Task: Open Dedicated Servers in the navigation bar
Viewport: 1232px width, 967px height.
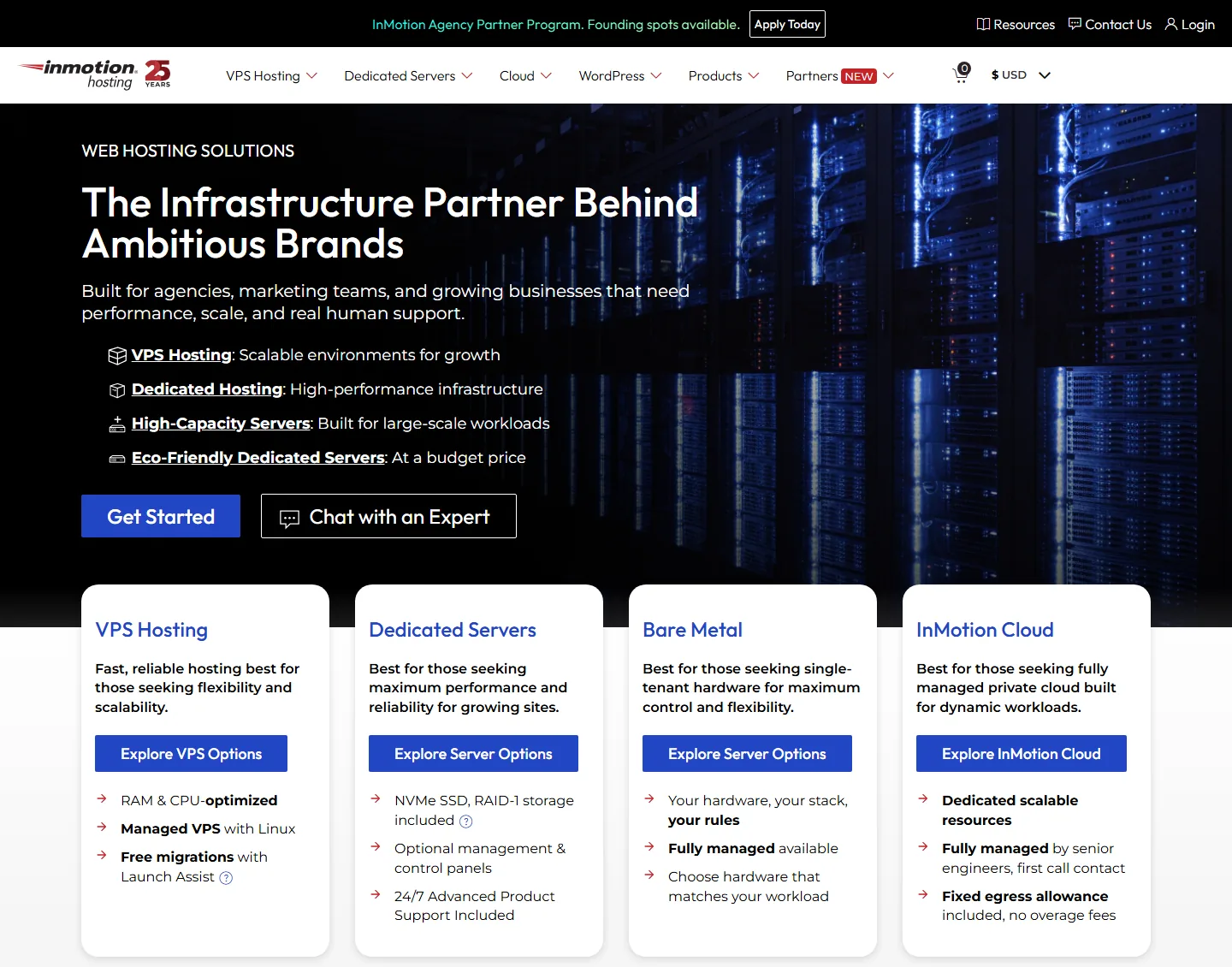Action: tap(400, 75)
